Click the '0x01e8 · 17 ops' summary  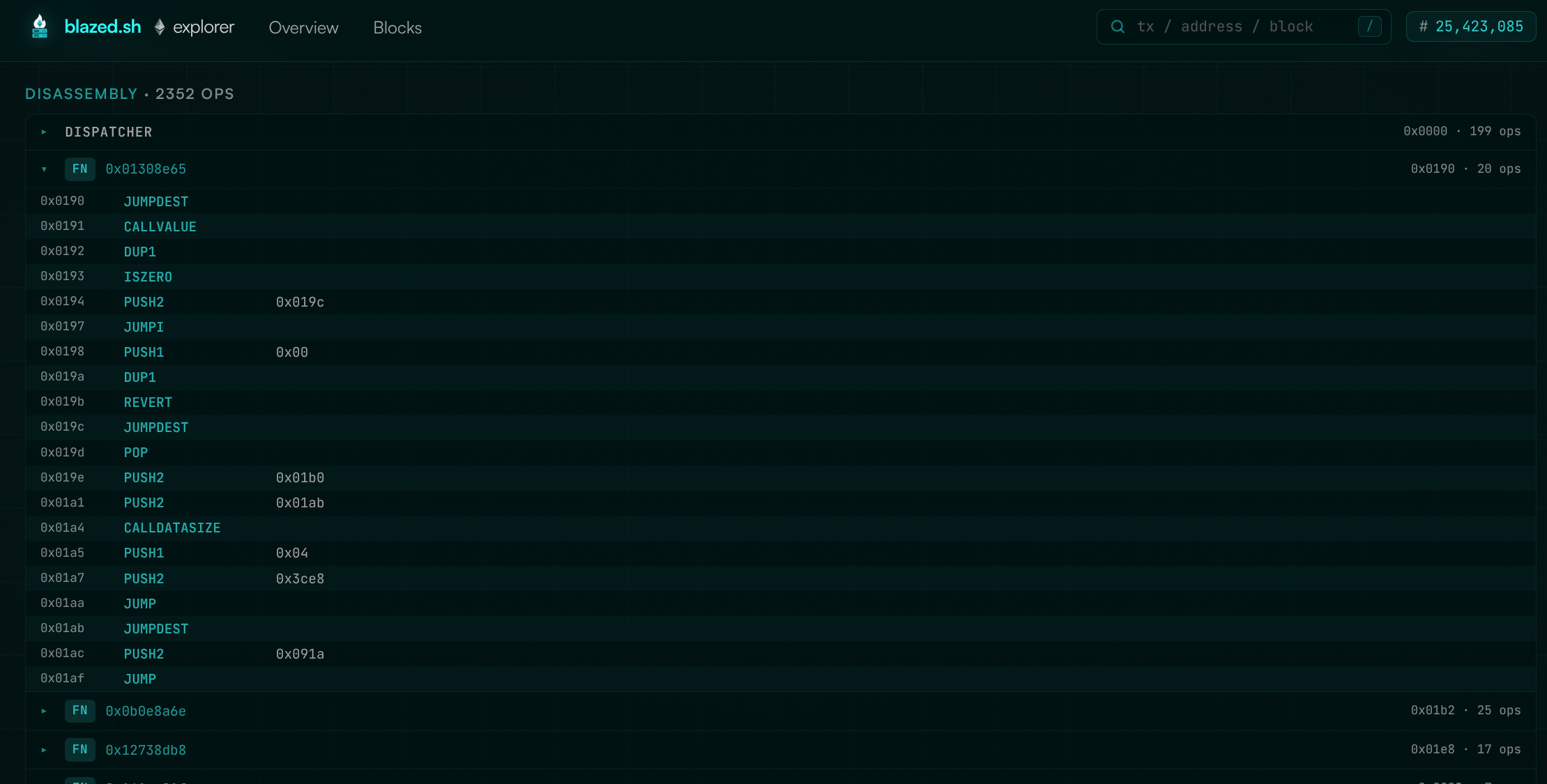coord(1465,749)
